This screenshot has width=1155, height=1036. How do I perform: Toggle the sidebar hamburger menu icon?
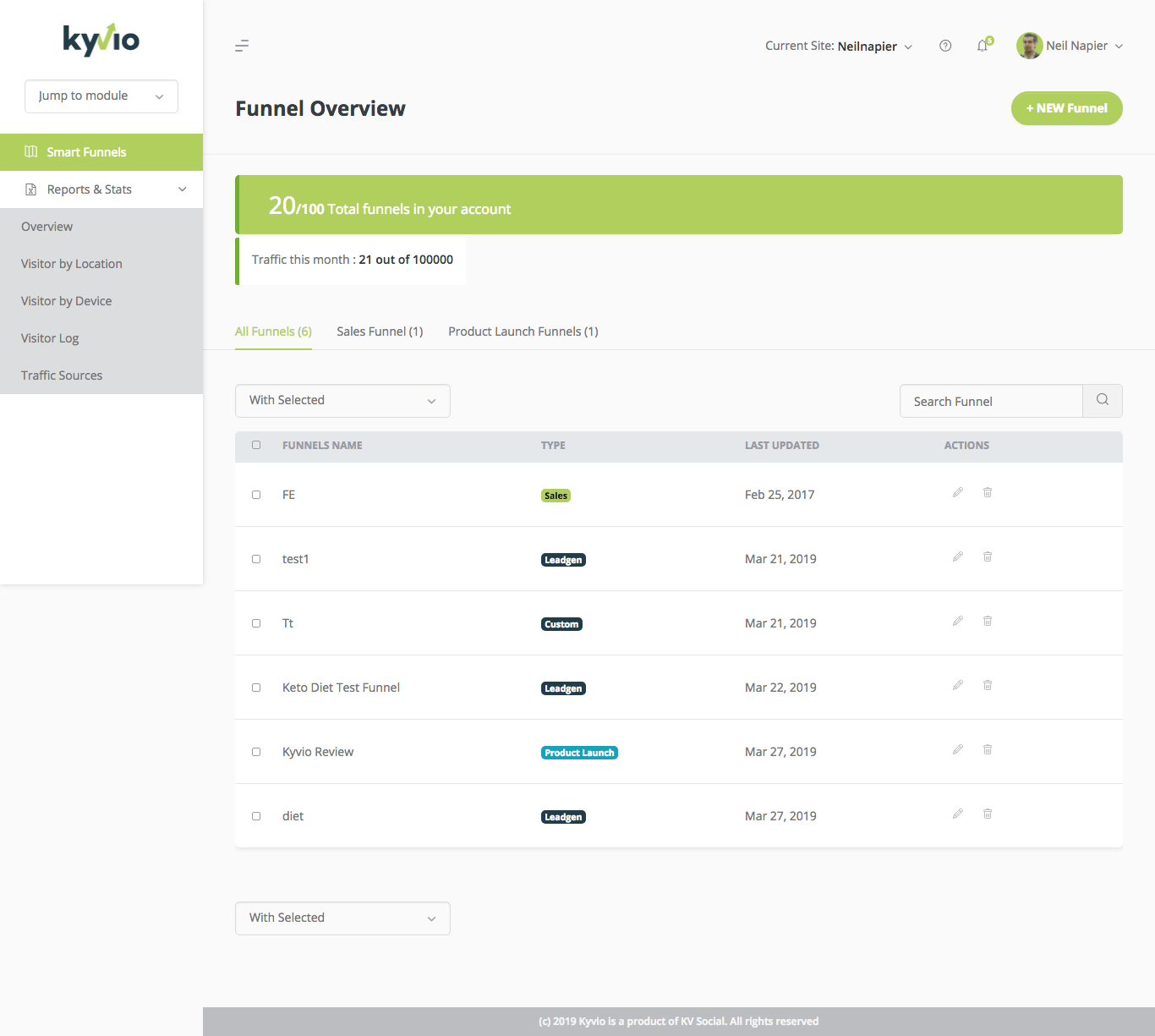click(x=242, y=46)
